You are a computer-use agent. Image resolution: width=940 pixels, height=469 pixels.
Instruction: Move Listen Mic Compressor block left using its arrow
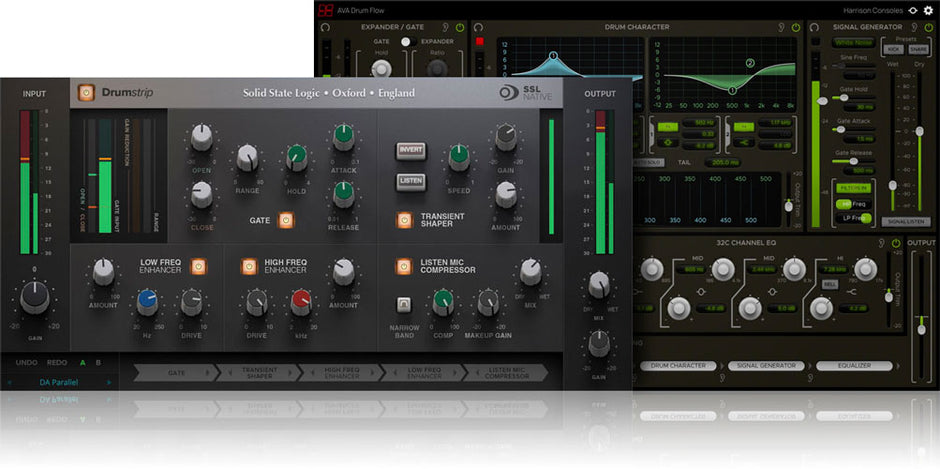coord(478,372)
